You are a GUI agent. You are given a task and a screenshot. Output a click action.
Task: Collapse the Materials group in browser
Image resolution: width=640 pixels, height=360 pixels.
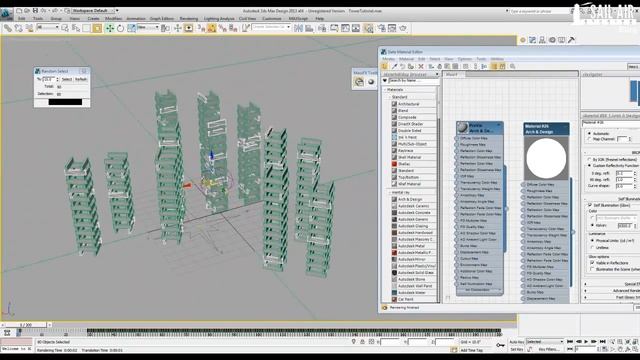coord(385,89)
